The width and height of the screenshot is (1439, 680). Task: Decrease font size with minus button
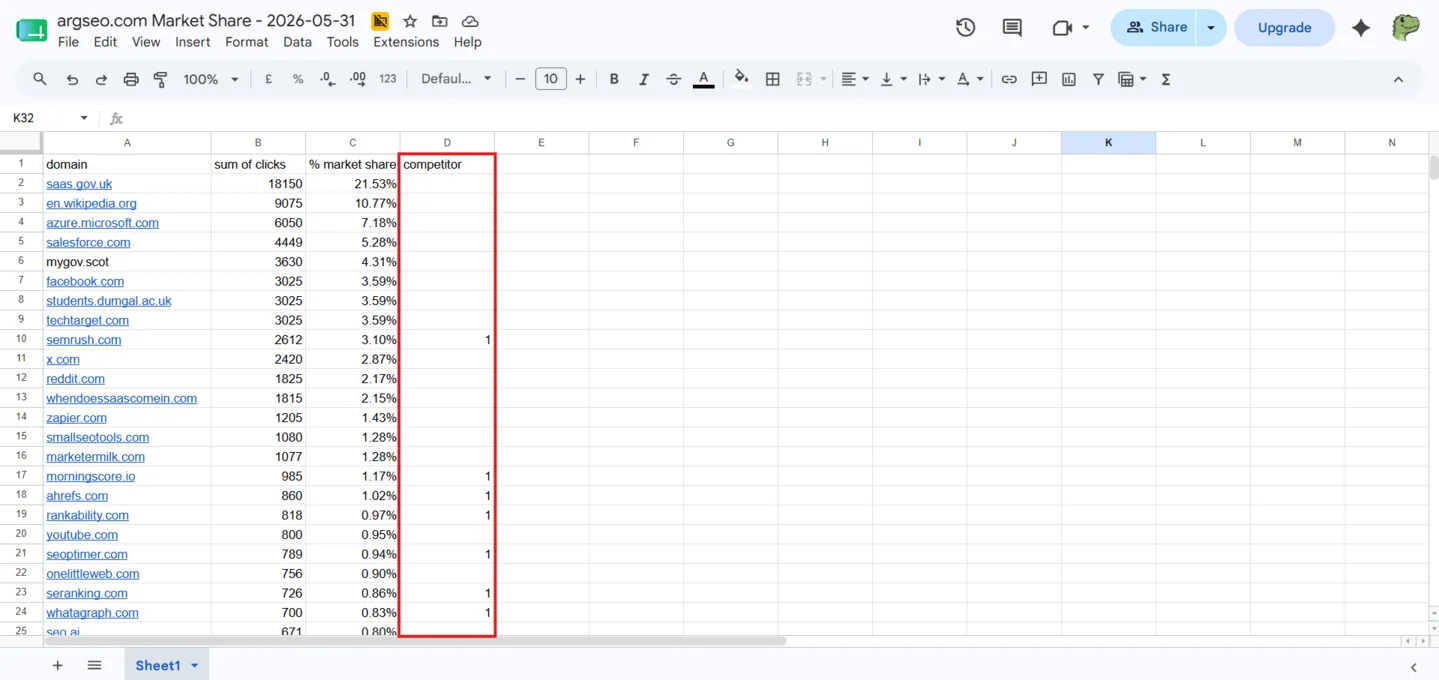click(520, 79)
